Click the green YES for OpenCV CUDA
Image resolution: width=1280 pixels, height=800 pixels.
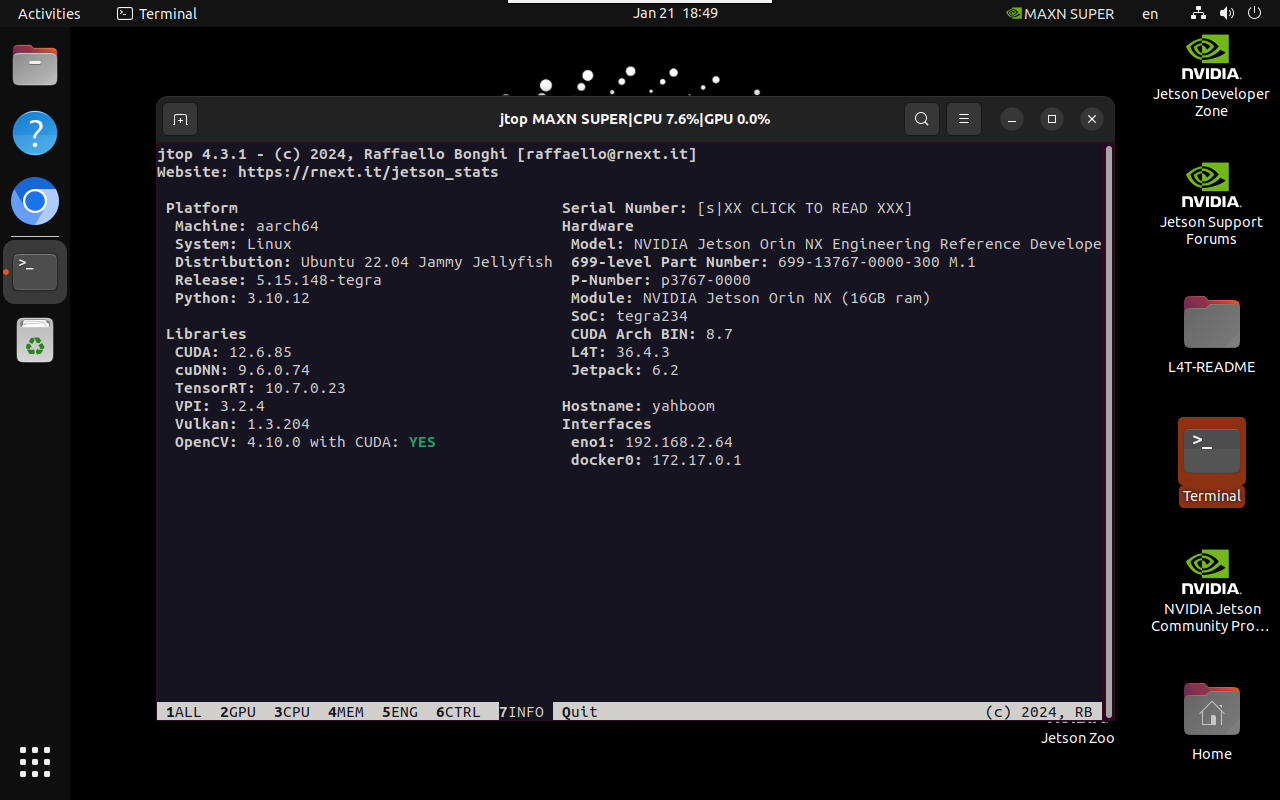pos(422,442)
